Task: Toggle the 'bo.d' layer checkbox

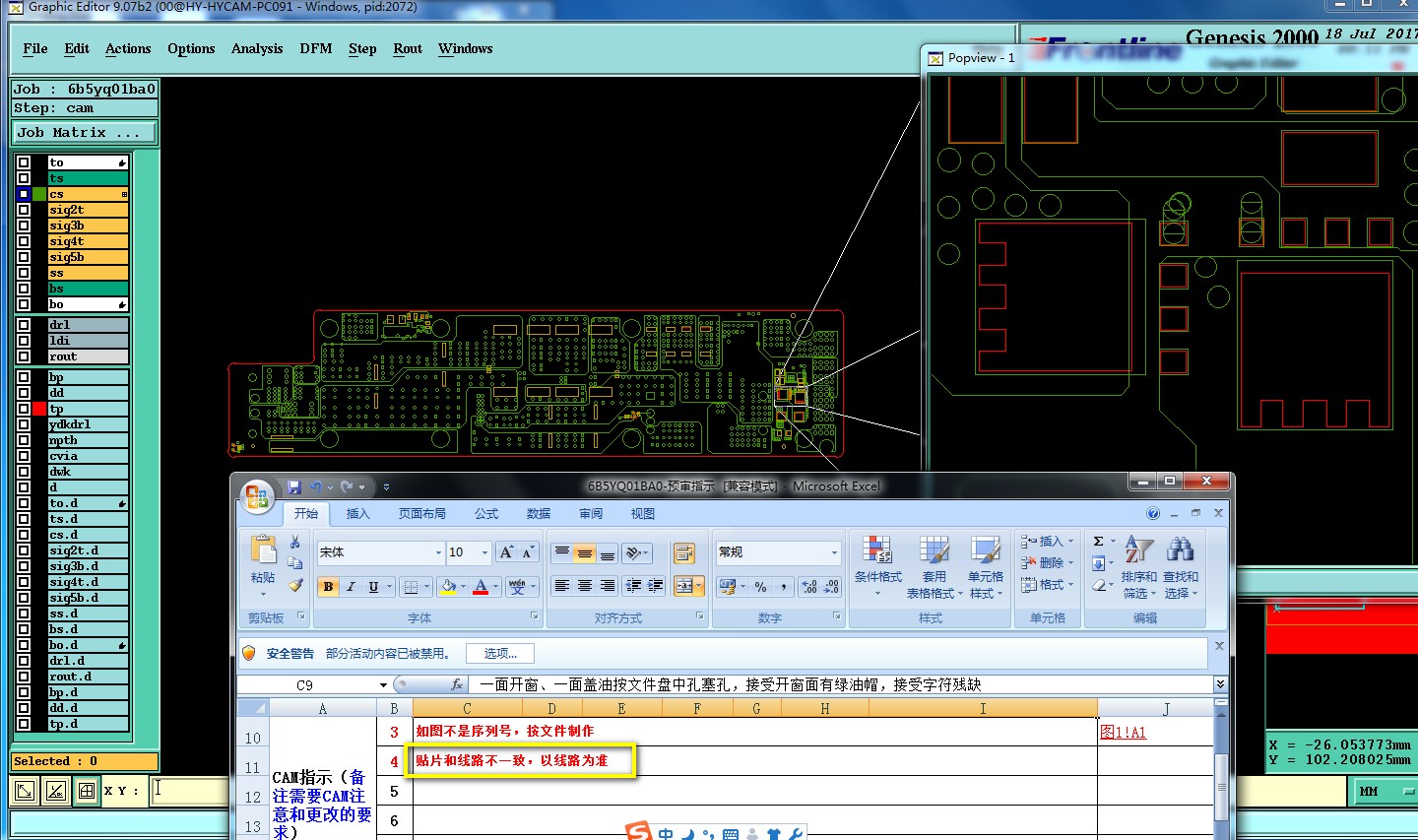Action: pos(24,645)
